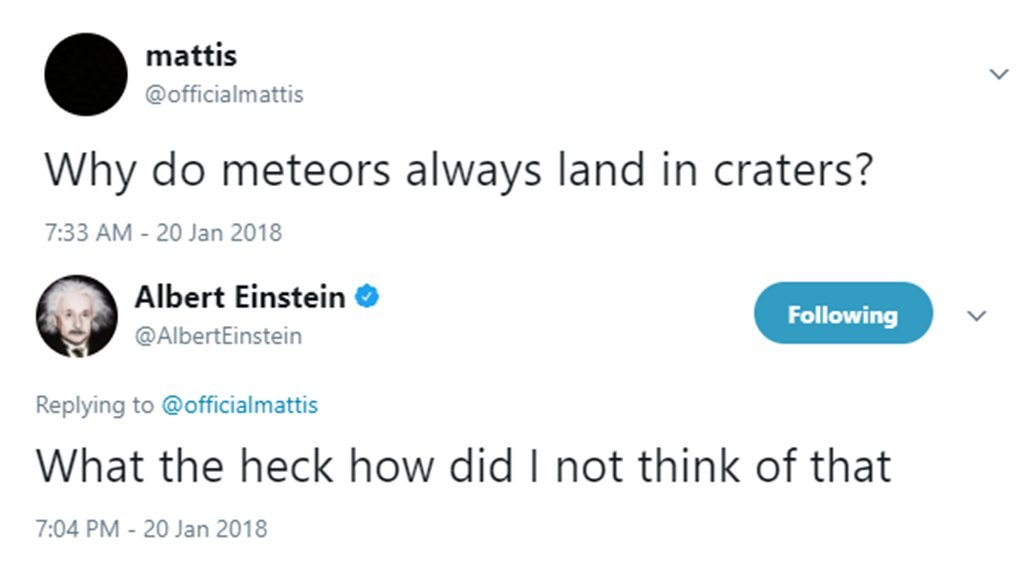Screen dimensions: 1032x563
Task: Click the word 'think' in Einstein's reply
Action: coord(689,466)
